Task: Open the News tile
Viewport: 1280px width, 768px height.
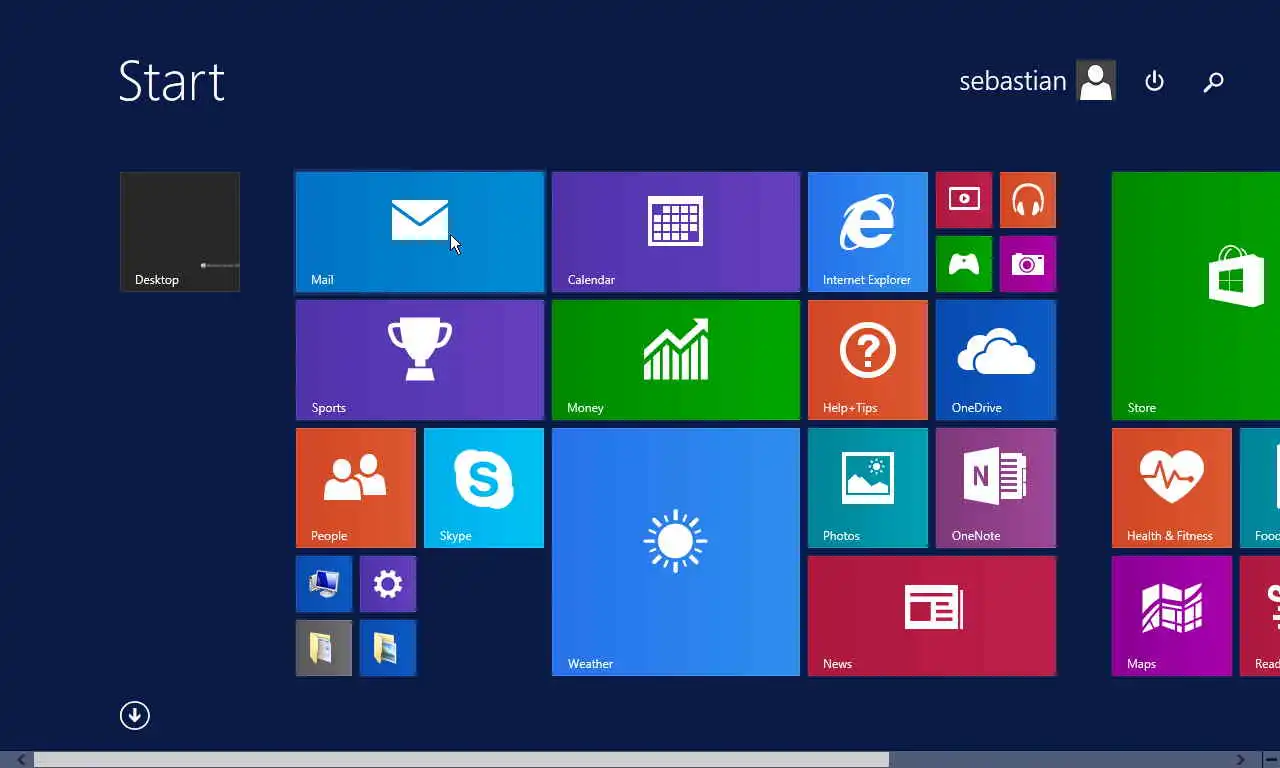Action: coord(932,616)
